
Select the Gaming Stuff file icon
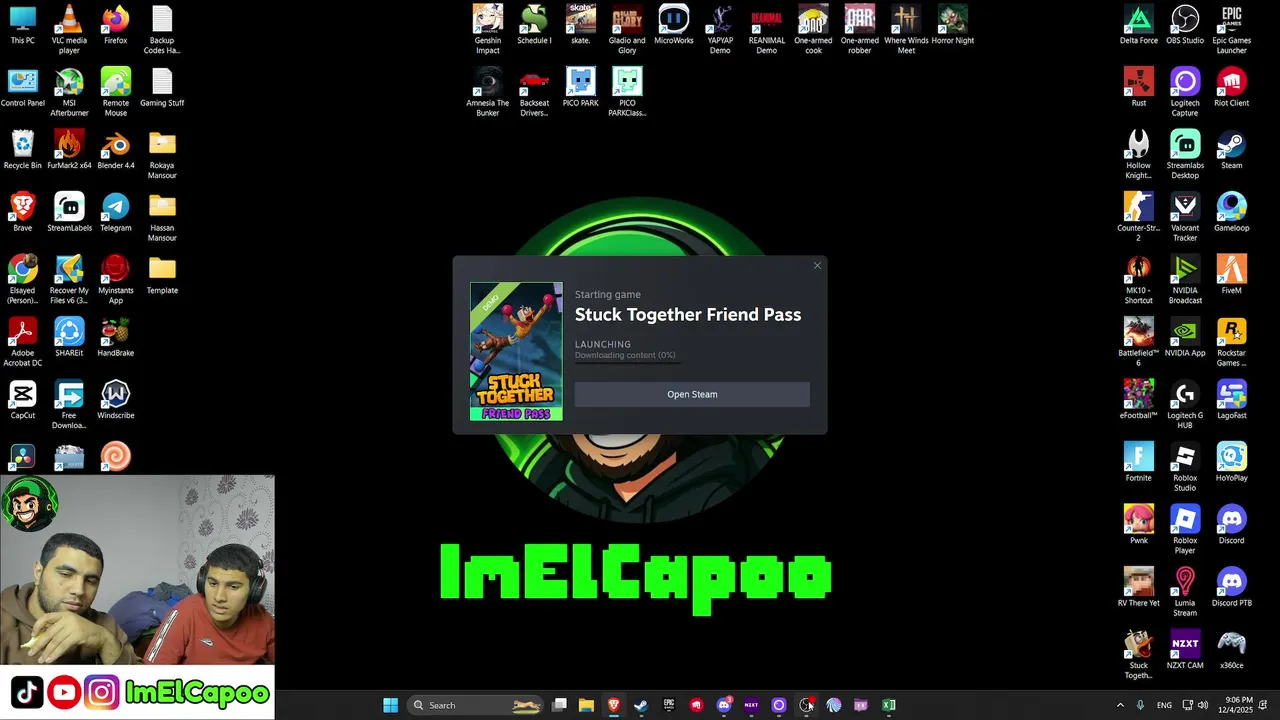162,87
